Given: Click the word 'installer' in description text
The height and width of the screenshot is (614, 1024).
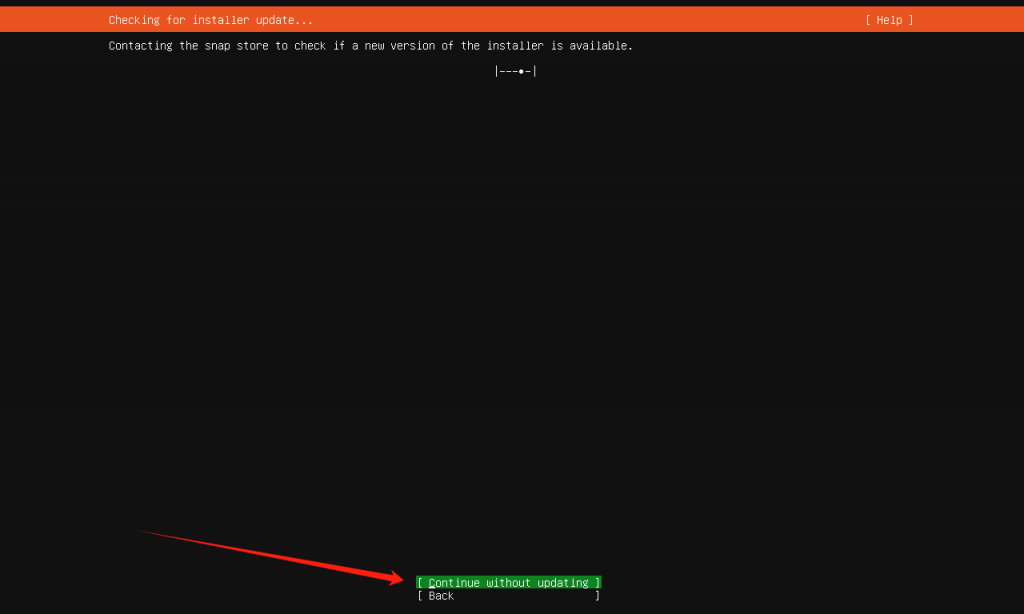Looking at the screenshot, I should (x=514, y=46).
